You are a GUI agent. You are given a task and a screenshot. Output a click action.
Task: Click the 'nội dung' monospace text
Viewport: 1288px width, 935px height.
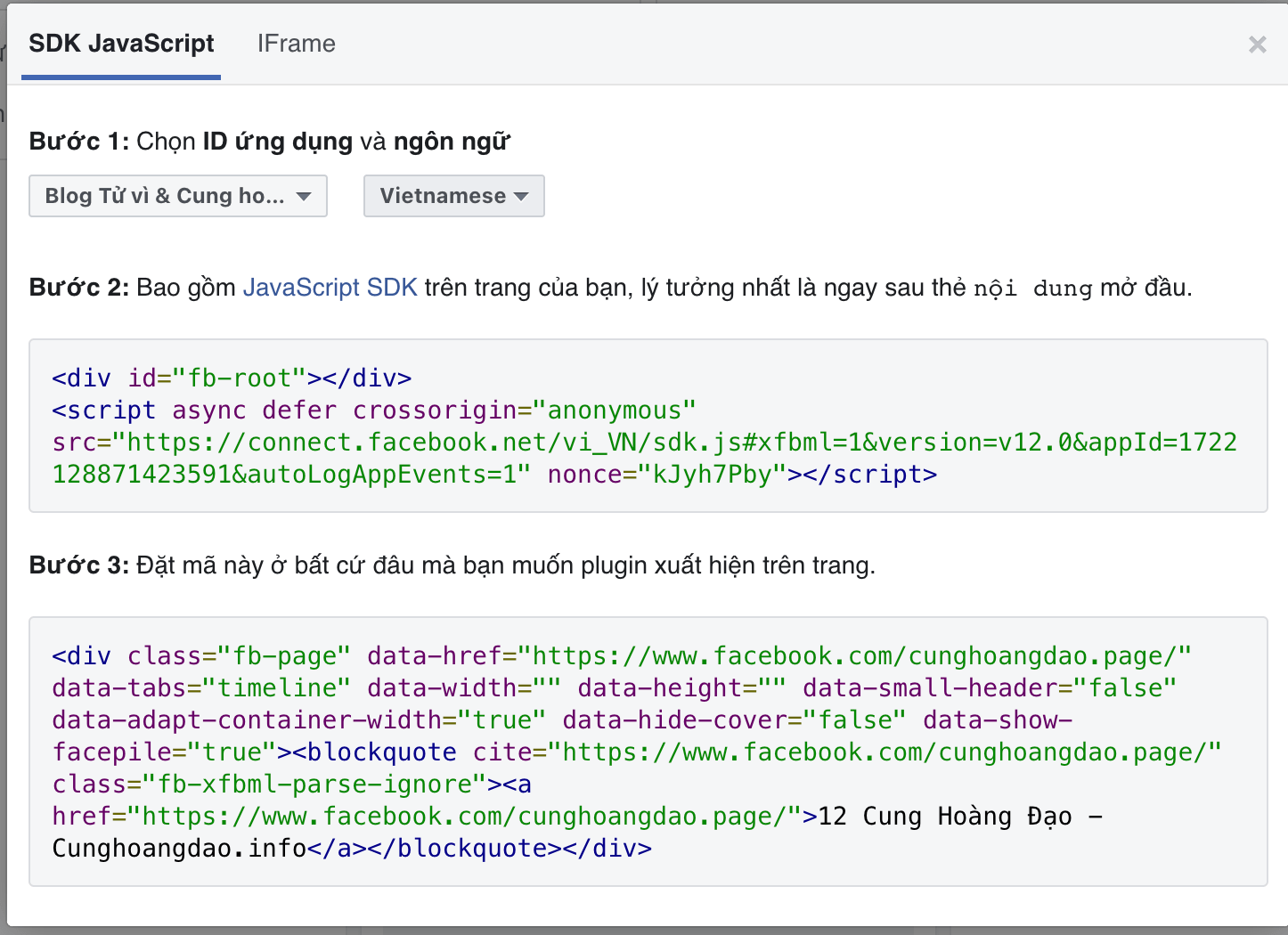(x=1033, y=289)
